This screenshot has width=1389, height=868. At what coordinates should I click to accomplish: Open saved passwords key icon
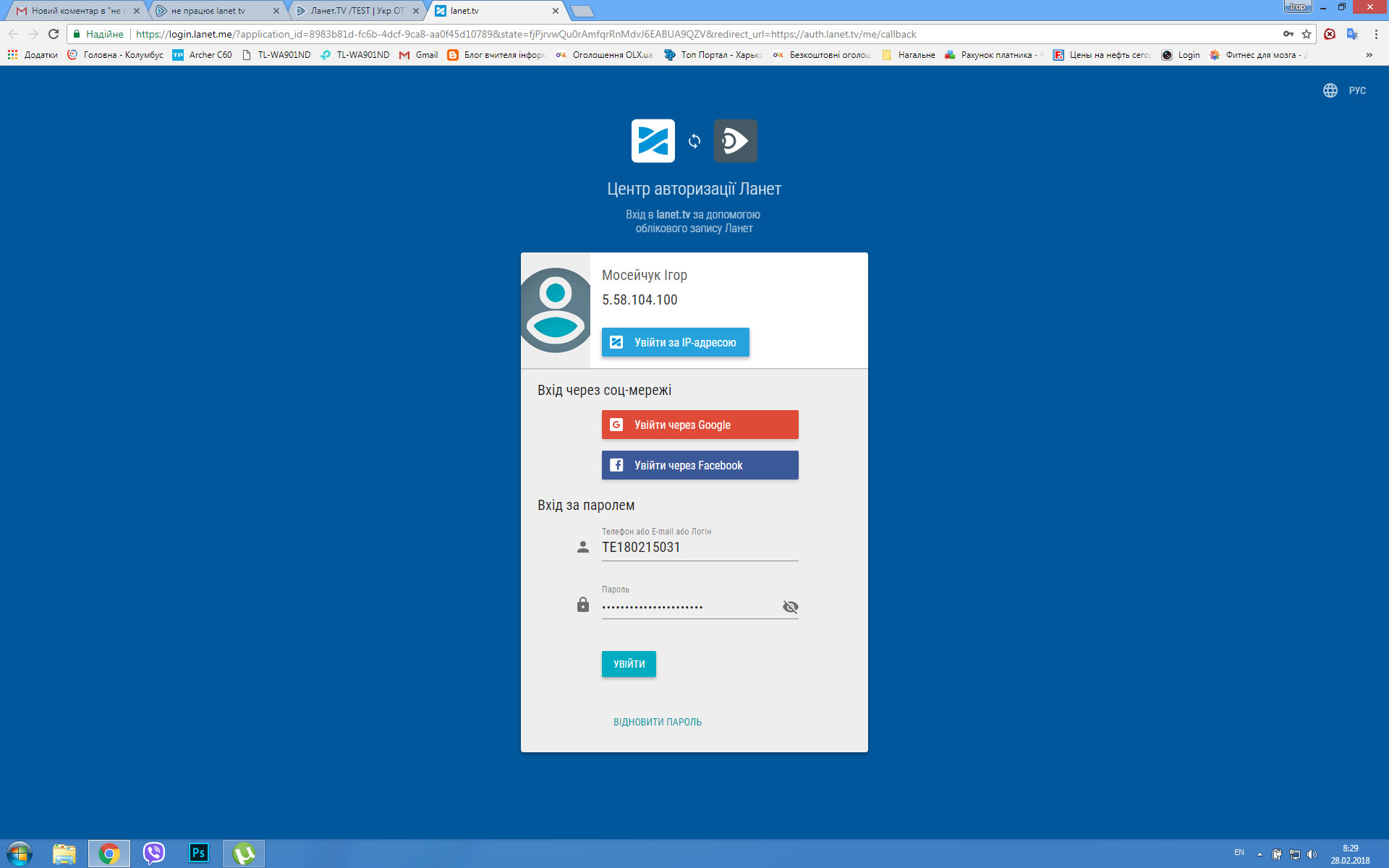(x=1288, y=34)
